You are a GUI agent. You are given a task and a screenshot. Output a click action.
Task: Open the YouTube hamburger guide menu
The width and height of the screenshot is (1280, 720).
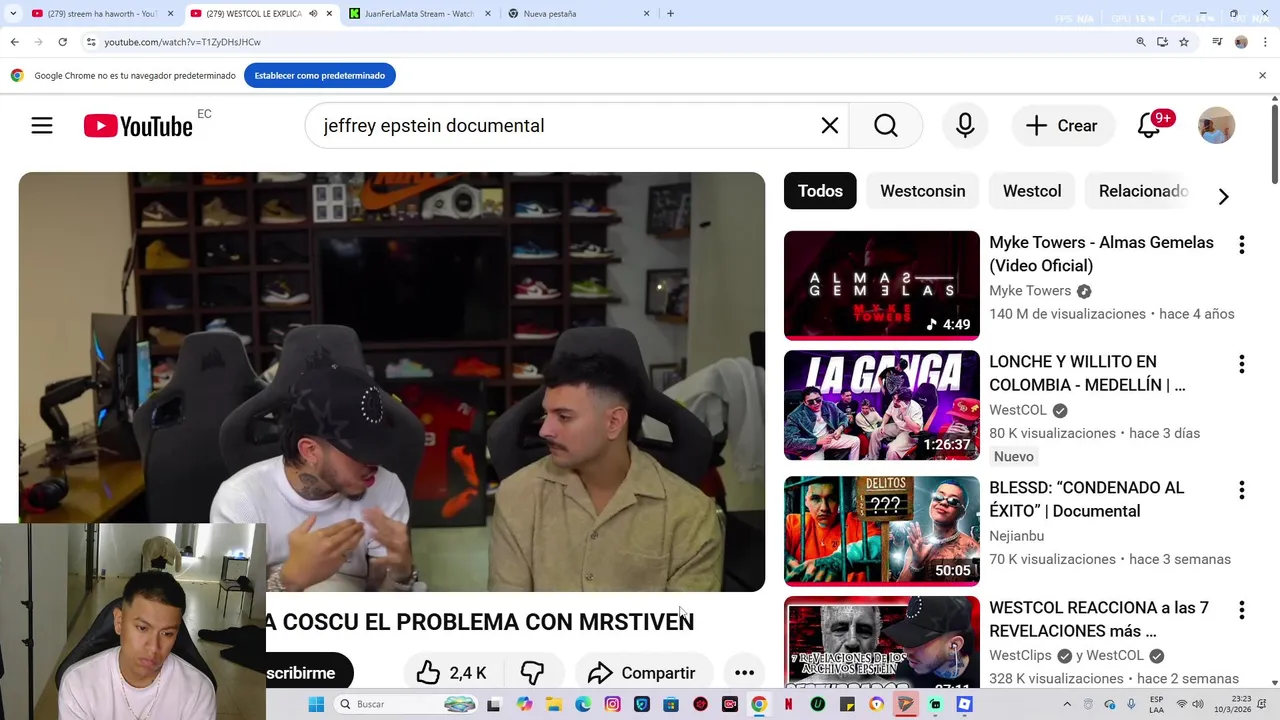click(41, 125)
